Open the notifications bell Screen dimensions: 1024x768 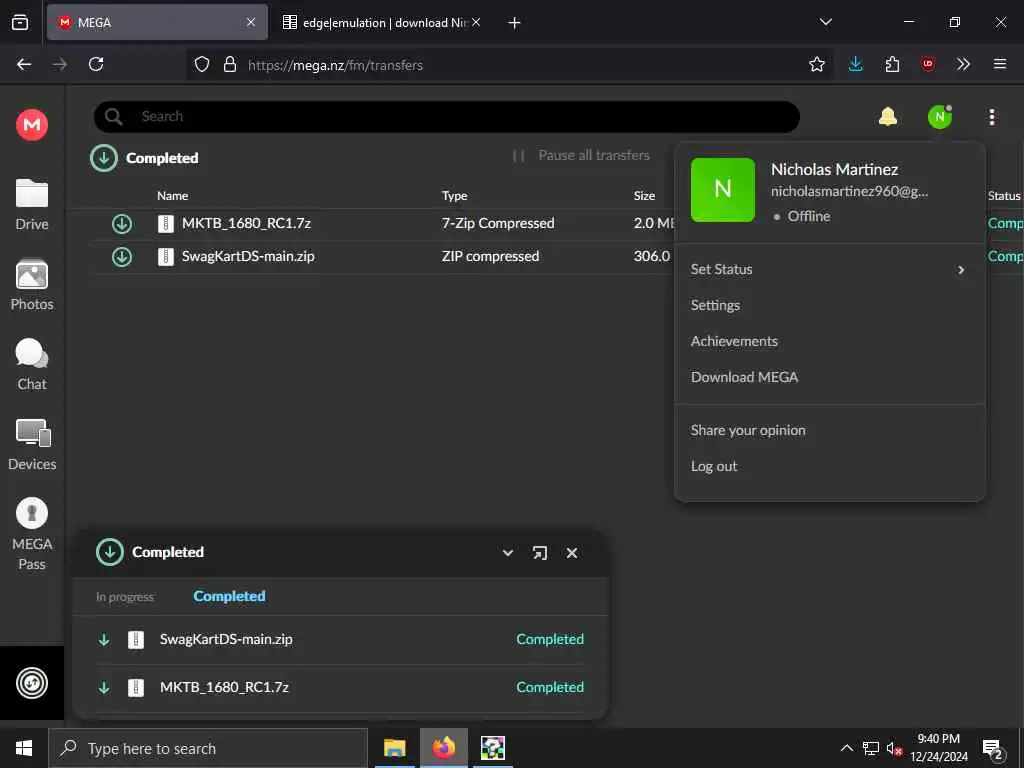pyautogui.click(x=888, y=117)
